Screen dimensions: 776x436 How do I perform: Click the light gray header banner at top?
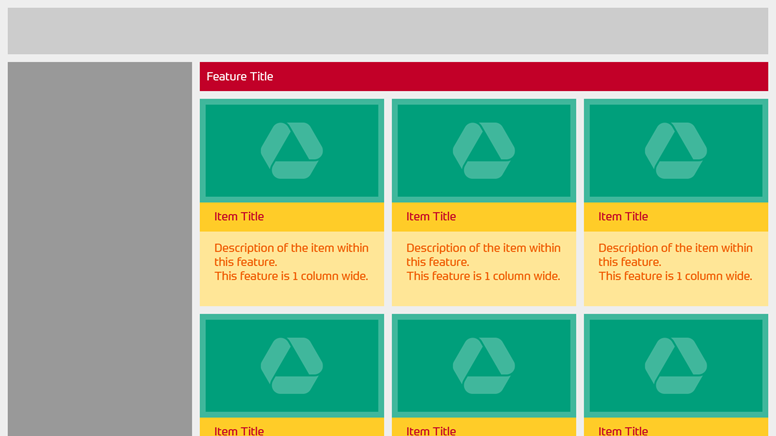[388, 31]
